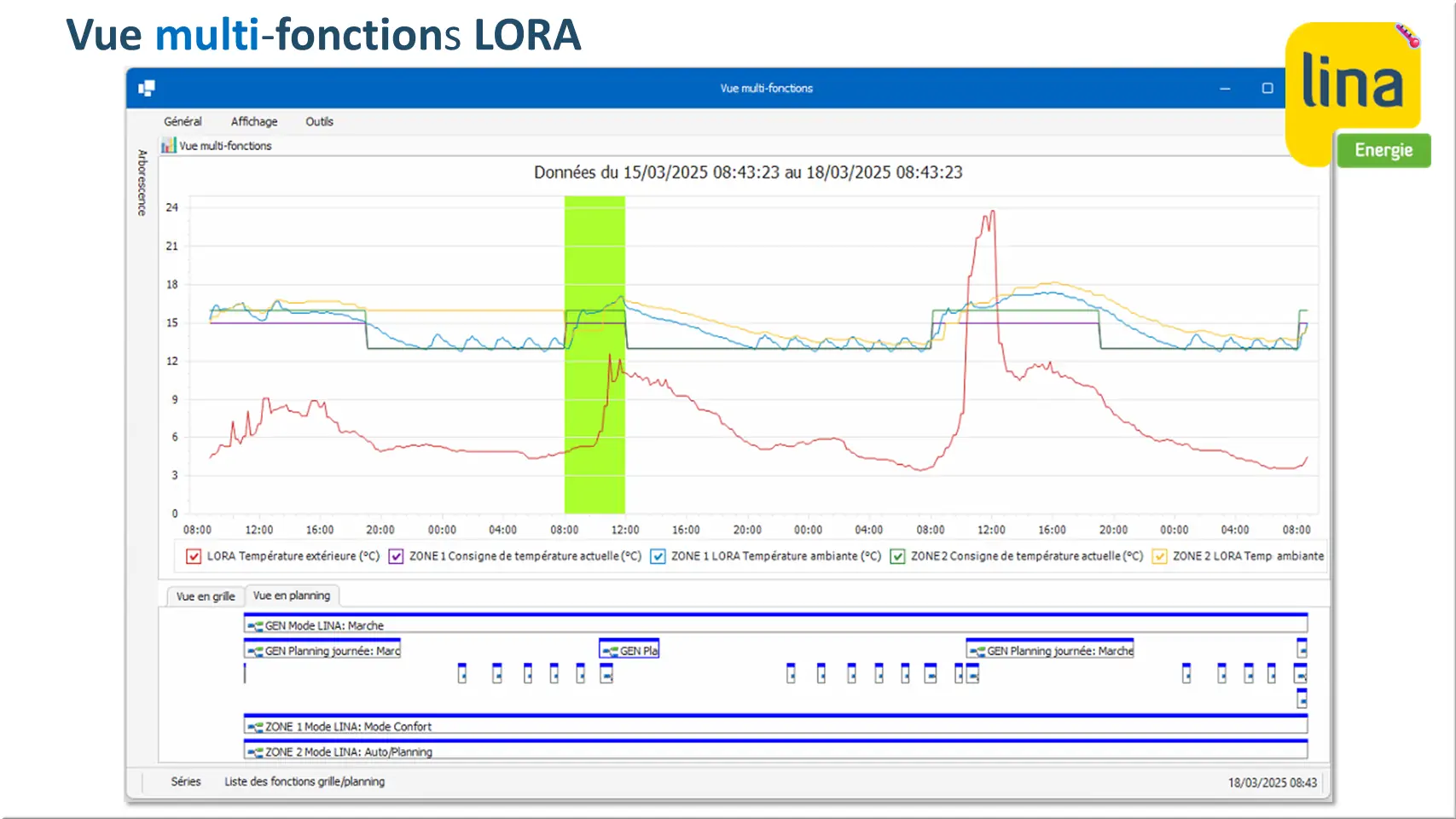Click the chart icon beside Vue multi-fonctions tab
The height and width of the screenshot is (819, 1456).
(x=168, y=146)
